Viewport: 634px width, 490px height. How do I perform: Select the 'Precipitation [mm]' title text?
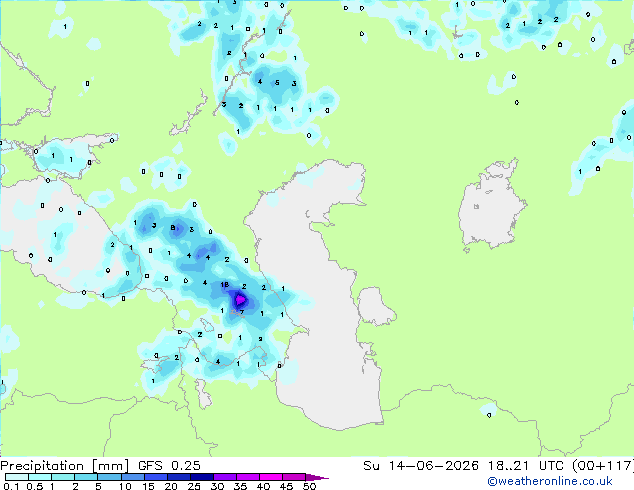(x=65, y=466)
